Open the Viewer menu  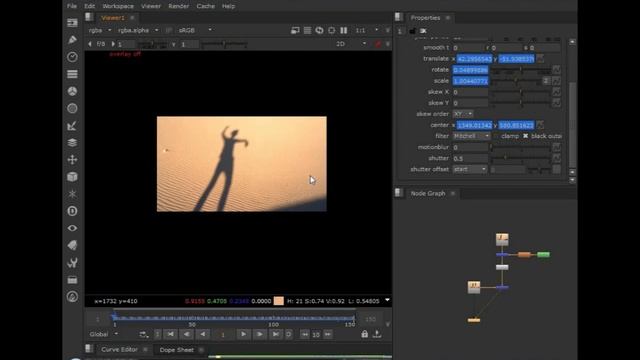151,6
